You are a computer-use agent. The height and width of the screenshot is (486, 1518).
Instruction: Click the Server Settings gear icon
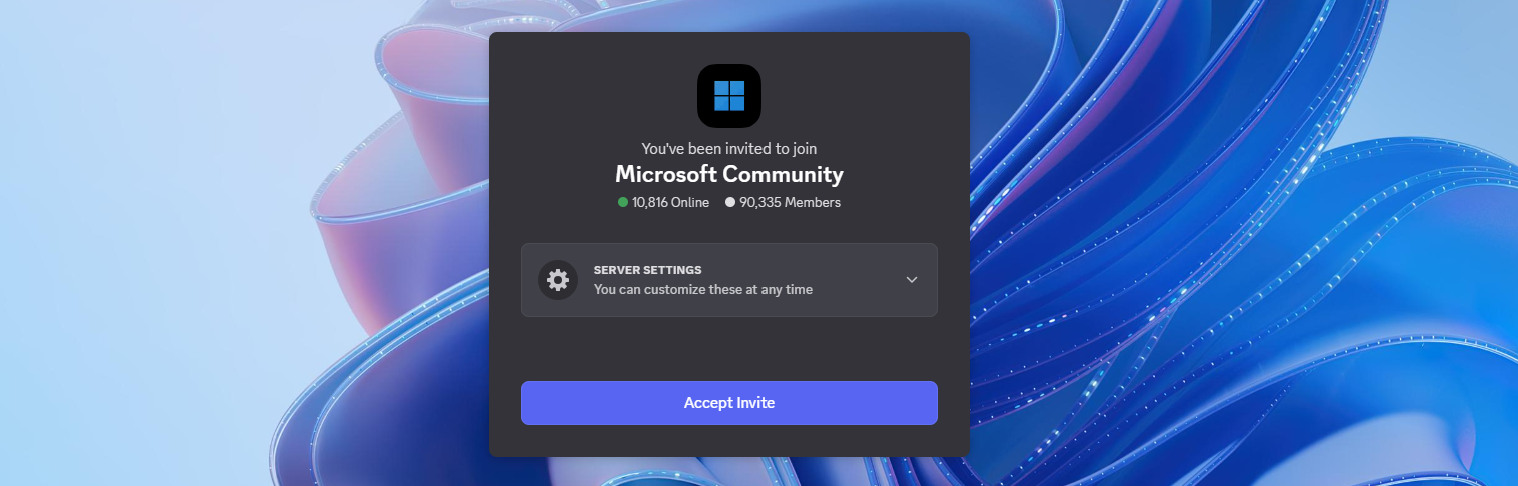pyautogui.click(x=558, y=280)
